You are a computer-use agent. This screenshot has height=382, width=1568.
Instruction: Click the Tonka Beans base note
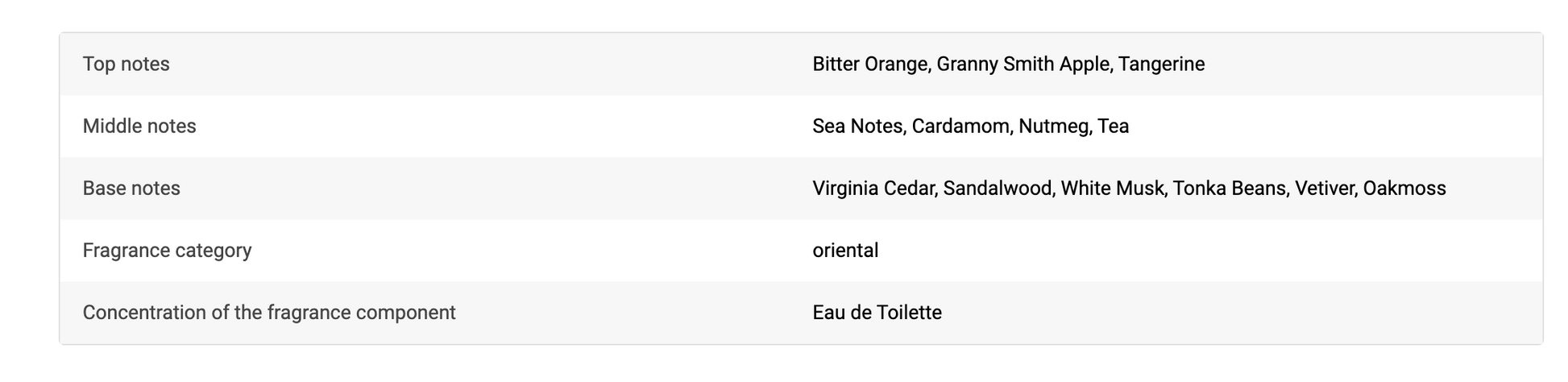pos(1229,189)
